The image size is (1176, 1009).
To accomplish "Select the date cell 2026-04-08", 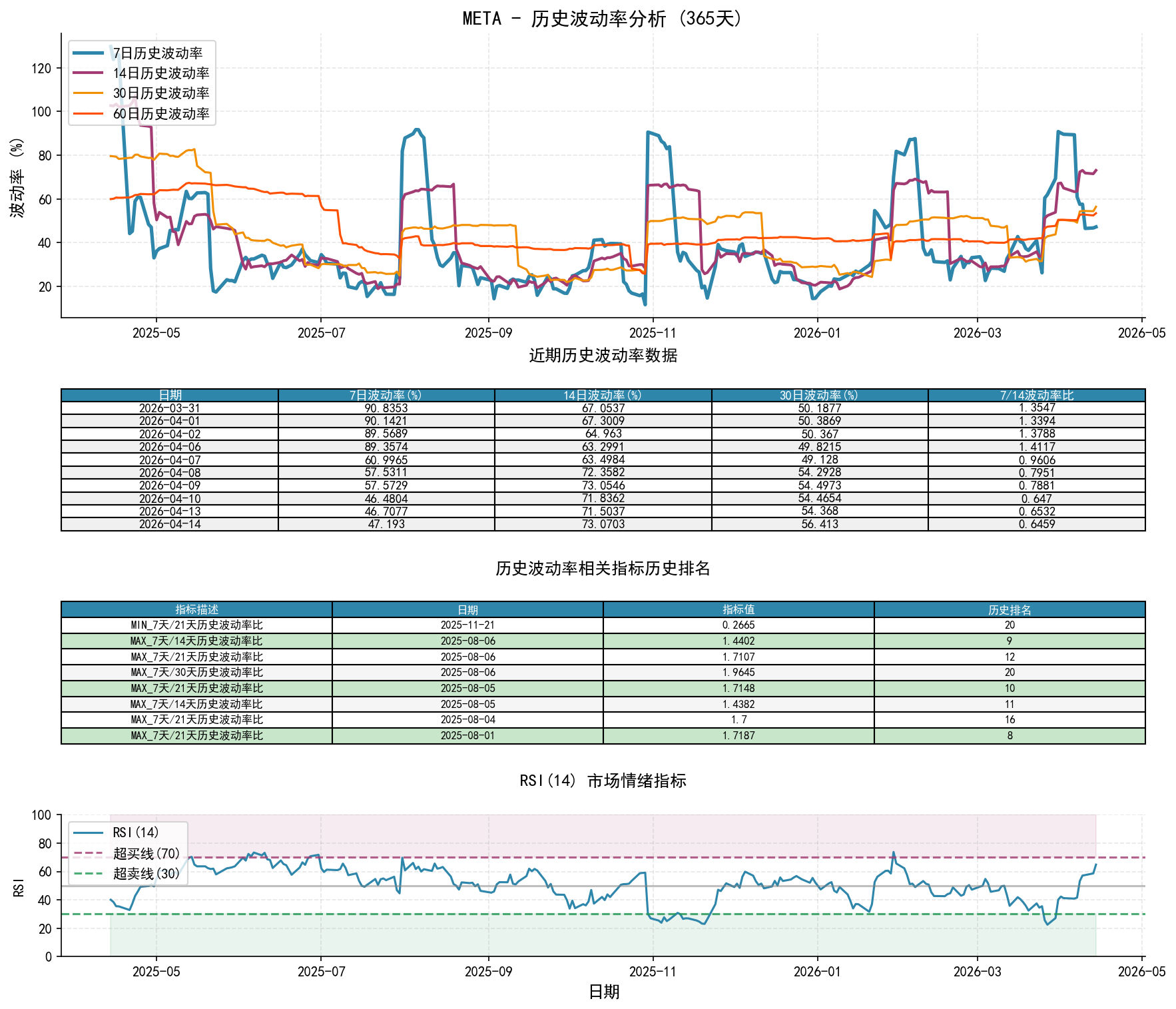I will [170, 473].
